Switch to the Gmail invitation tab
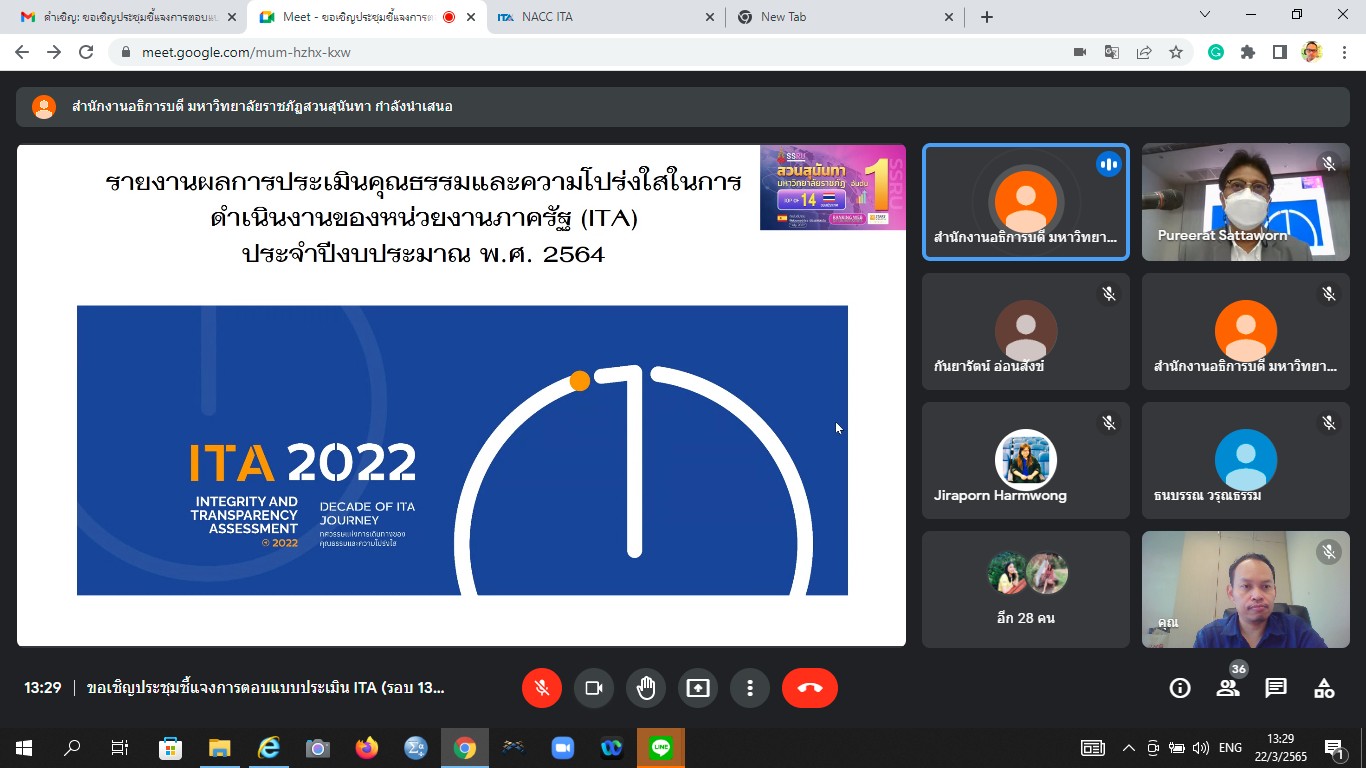 tap(120, 17)
